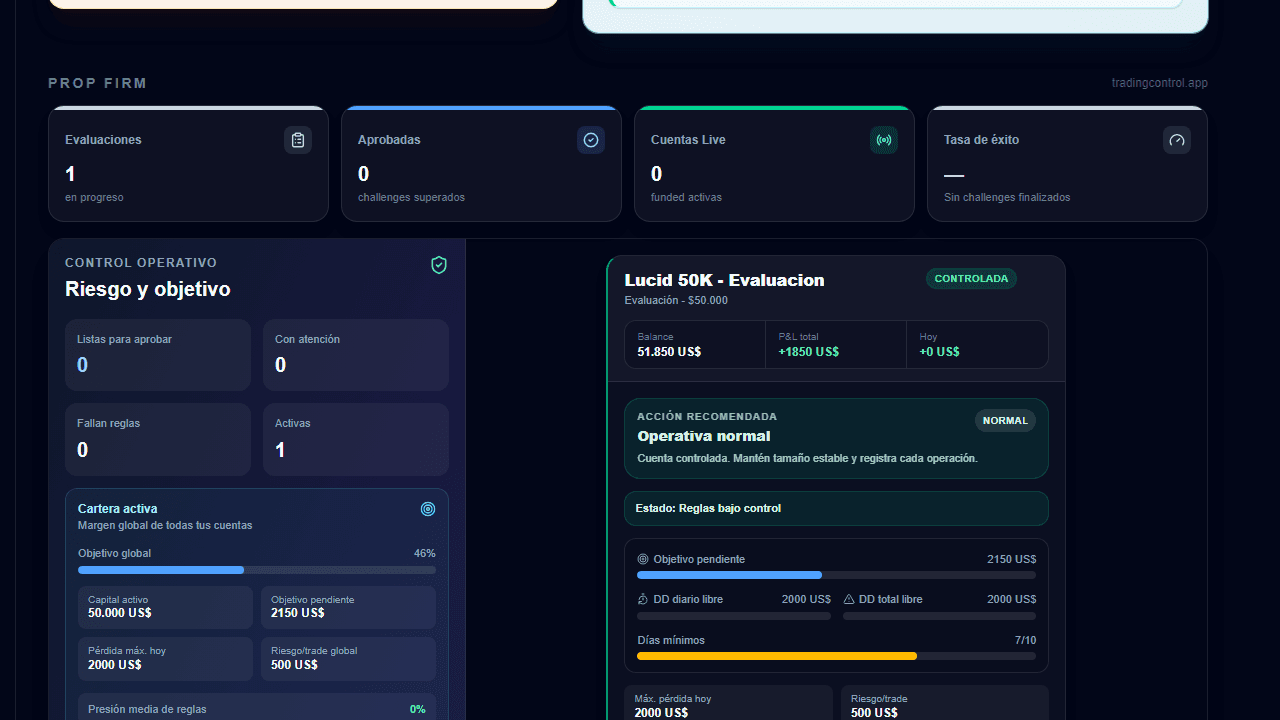Click the Evaluación - $50.000 subtitle

click(x=676, y=300)
